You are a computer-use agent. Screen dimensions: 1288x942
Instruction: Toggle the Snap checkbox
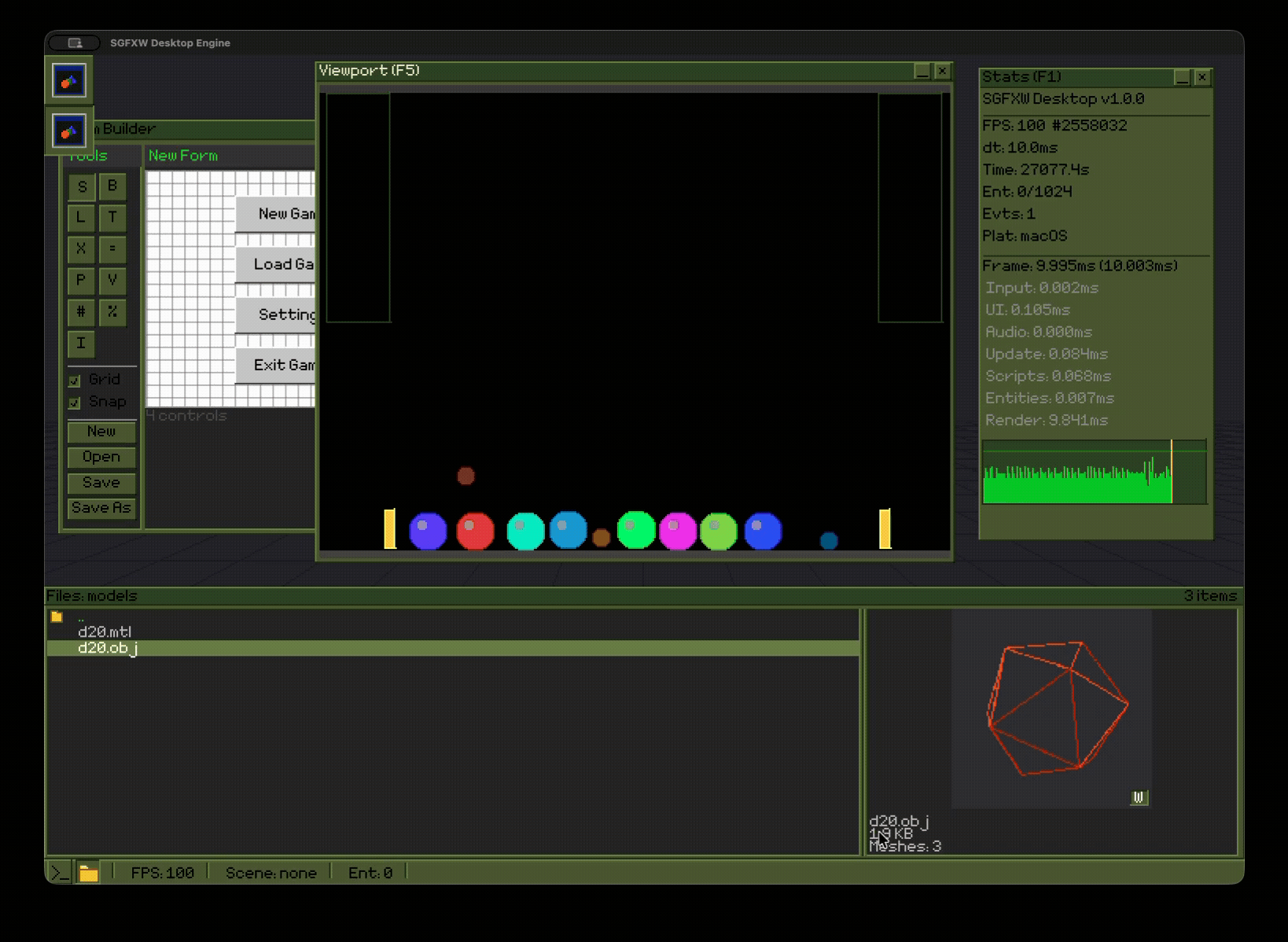pos(75,403)
